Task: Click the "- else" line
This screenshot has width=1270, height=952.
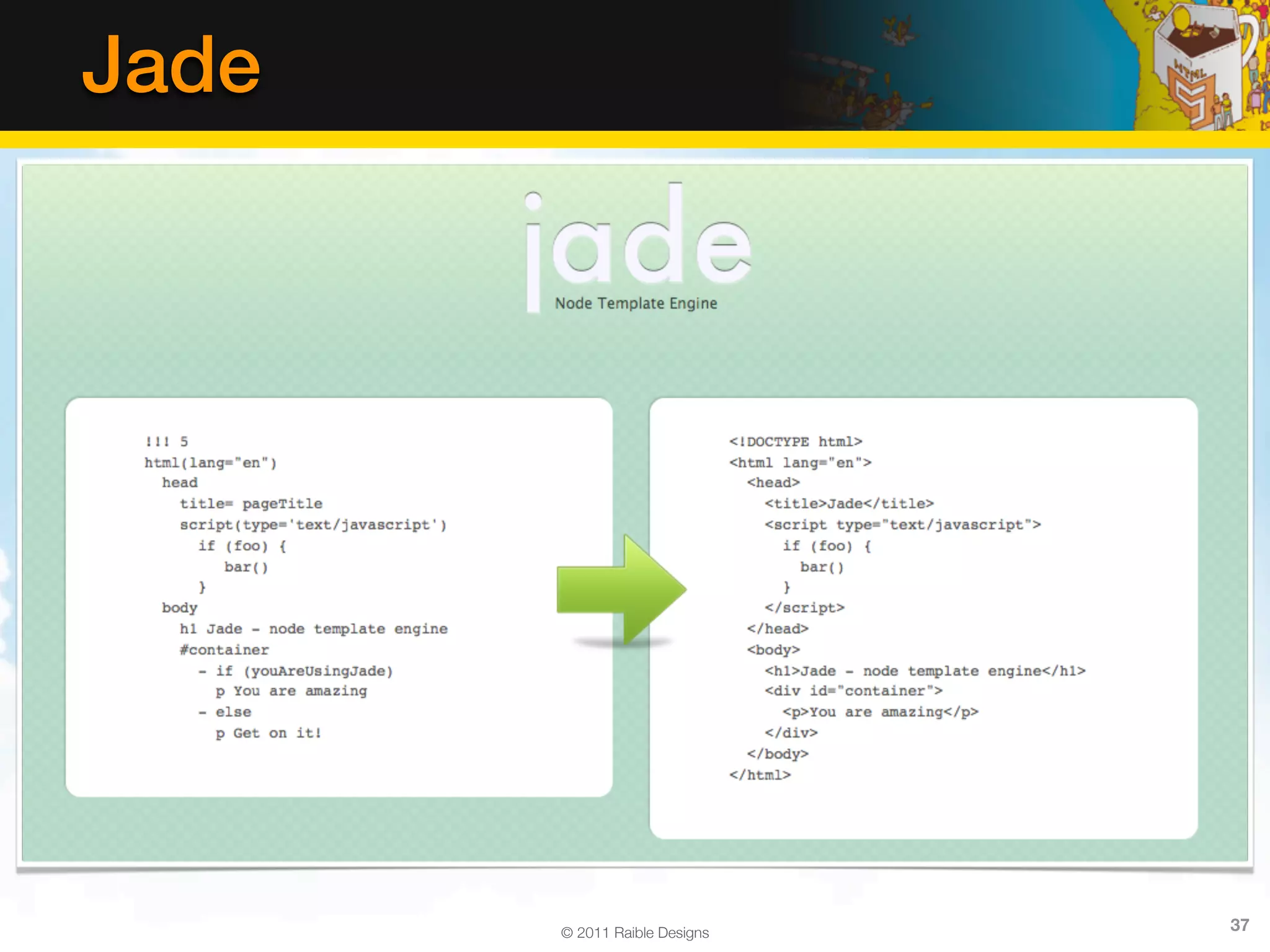Action: (224, 712)
